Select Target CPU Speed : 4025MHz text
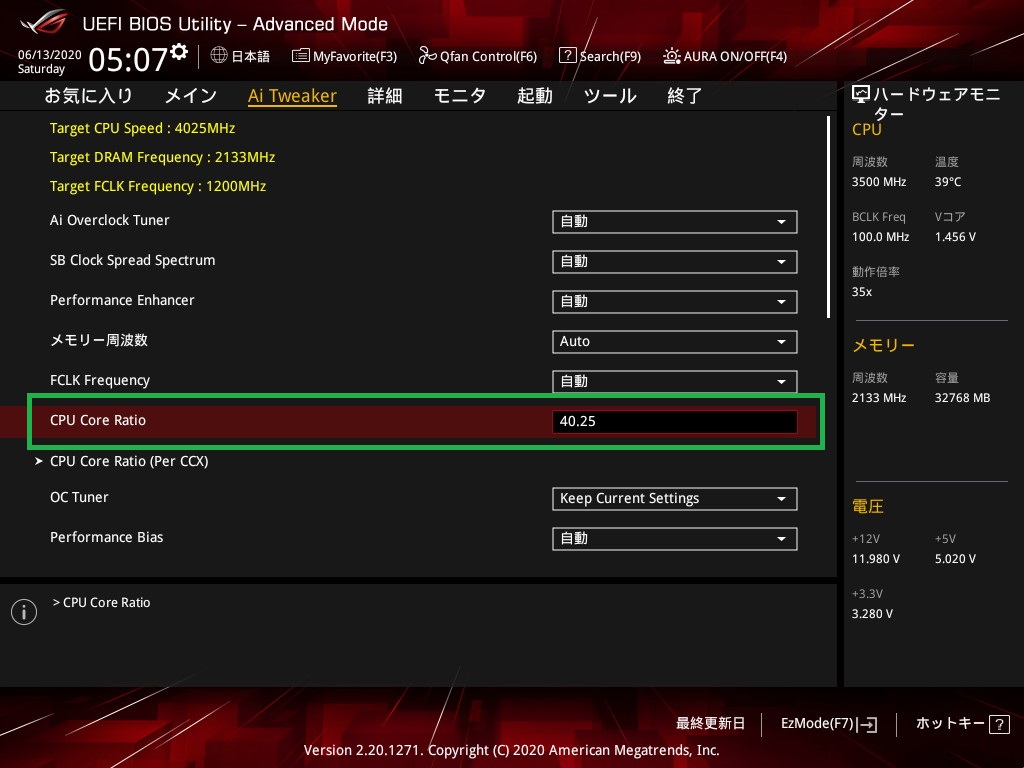 (x=142, y=128)
